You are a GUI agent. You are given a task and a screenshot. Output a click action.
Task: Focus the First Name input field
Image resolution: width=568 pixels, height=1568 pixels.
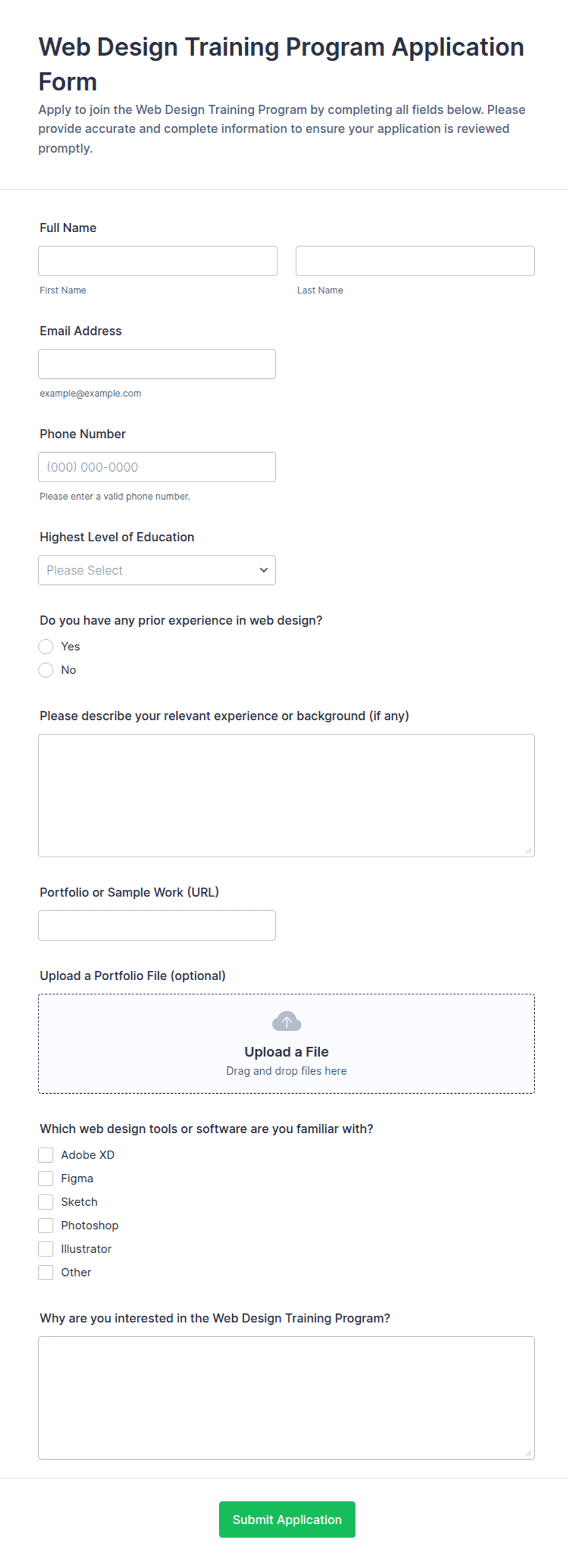158,261
